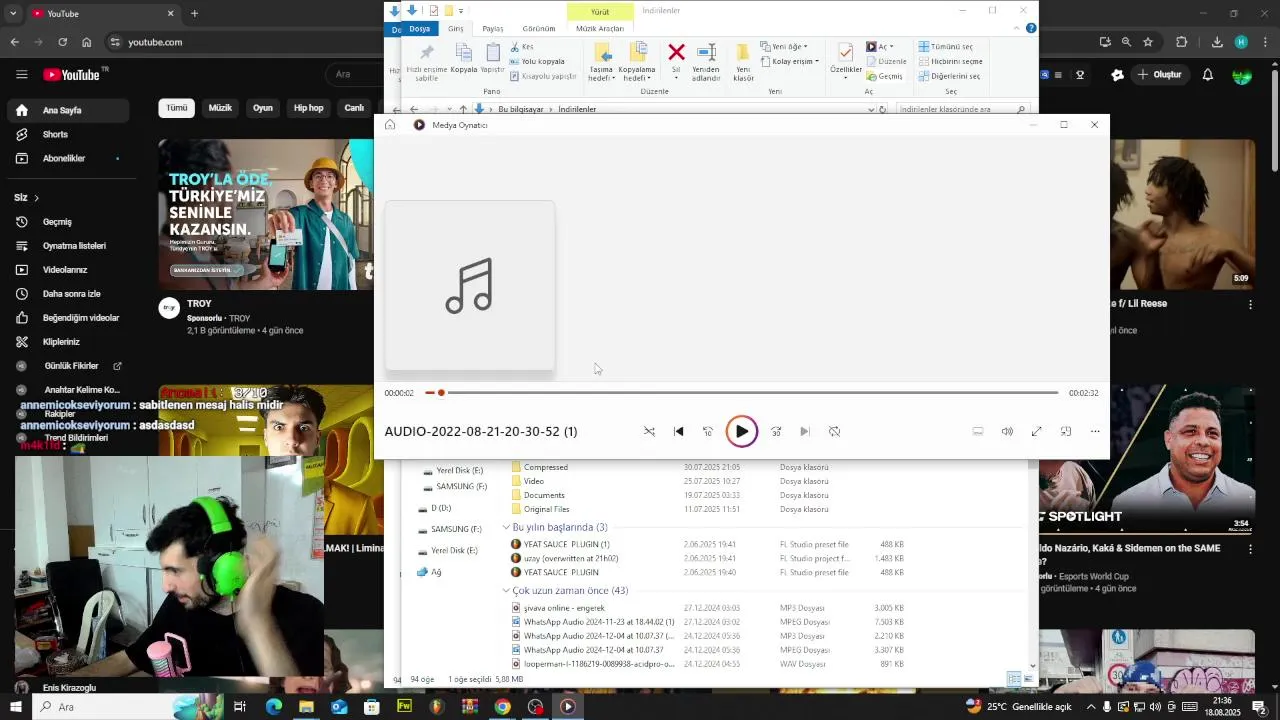
Task: Click Yeniden adlandır in the ribbon
Action: point(706,62)
